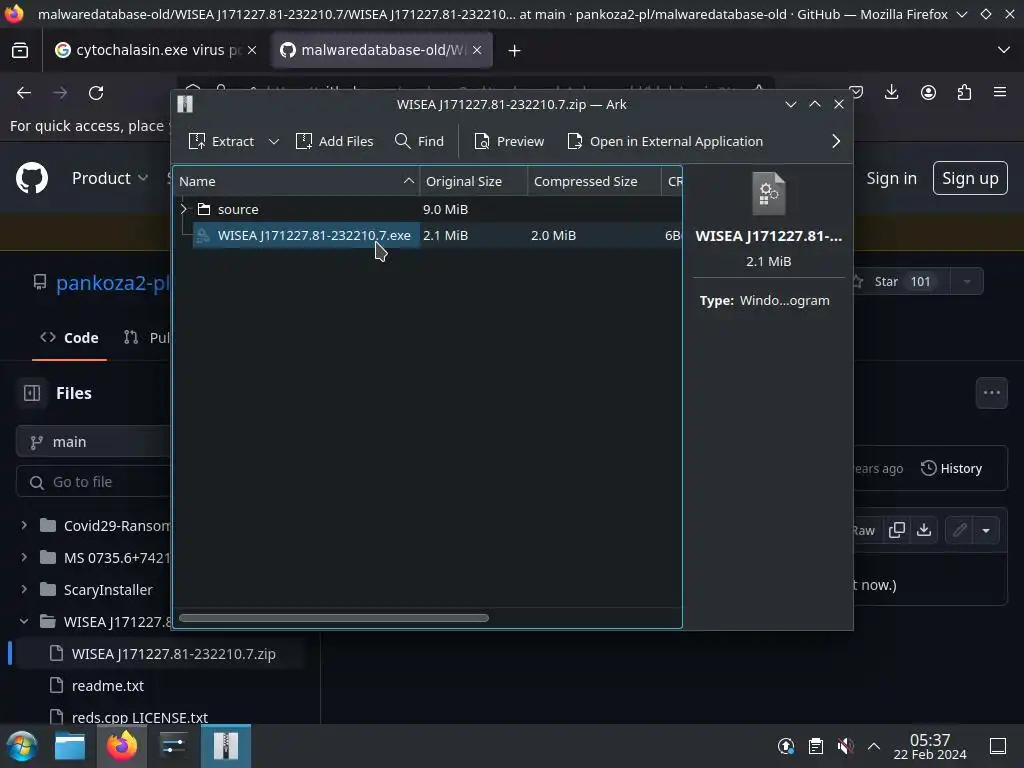Open Firefox View recent browsing icon

(20, 50)
